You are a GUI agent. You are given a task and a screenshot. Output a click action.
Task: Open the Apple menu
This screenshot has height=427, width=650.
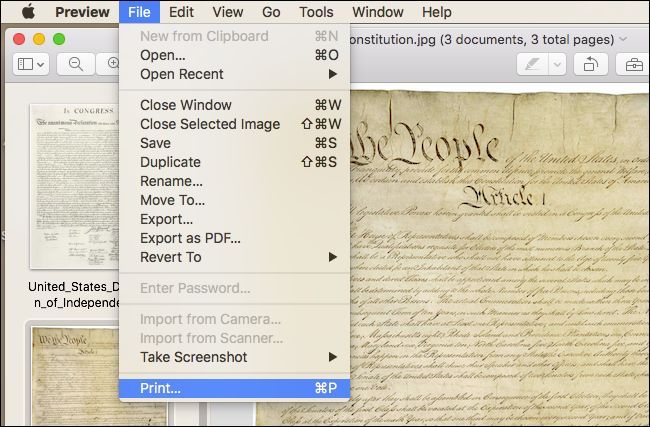pos(28,12)
